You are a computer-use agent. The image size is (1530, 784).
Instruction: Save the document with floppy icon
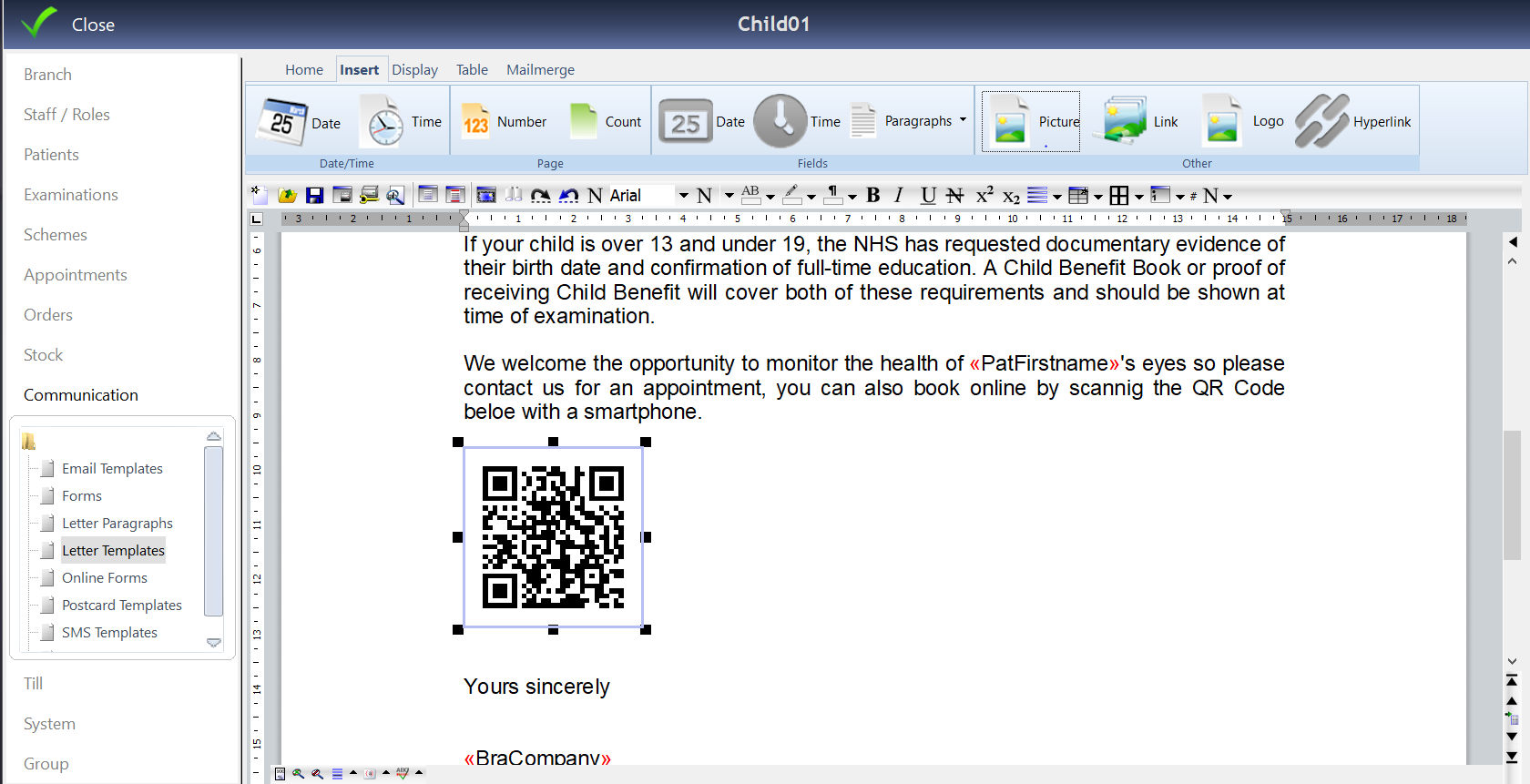point(315,195)
